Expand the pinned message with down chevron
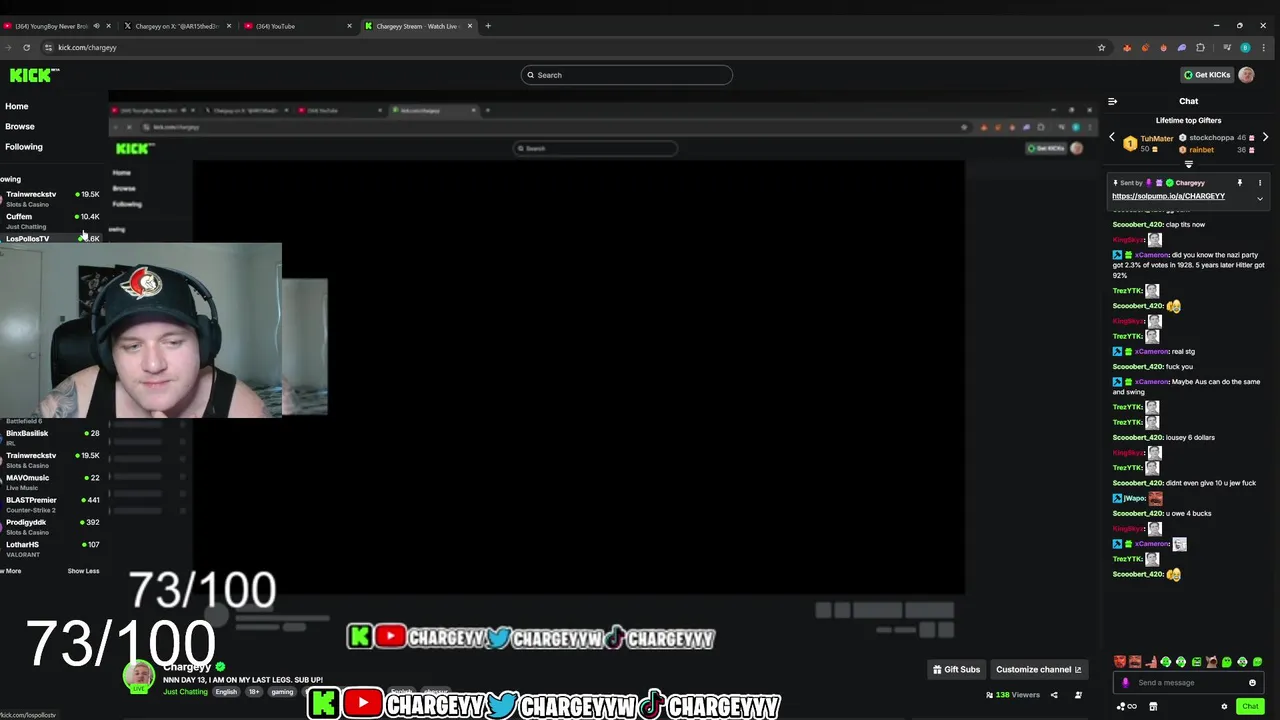This screenshot has width=1280, height=720. (x=1259, y=199)
